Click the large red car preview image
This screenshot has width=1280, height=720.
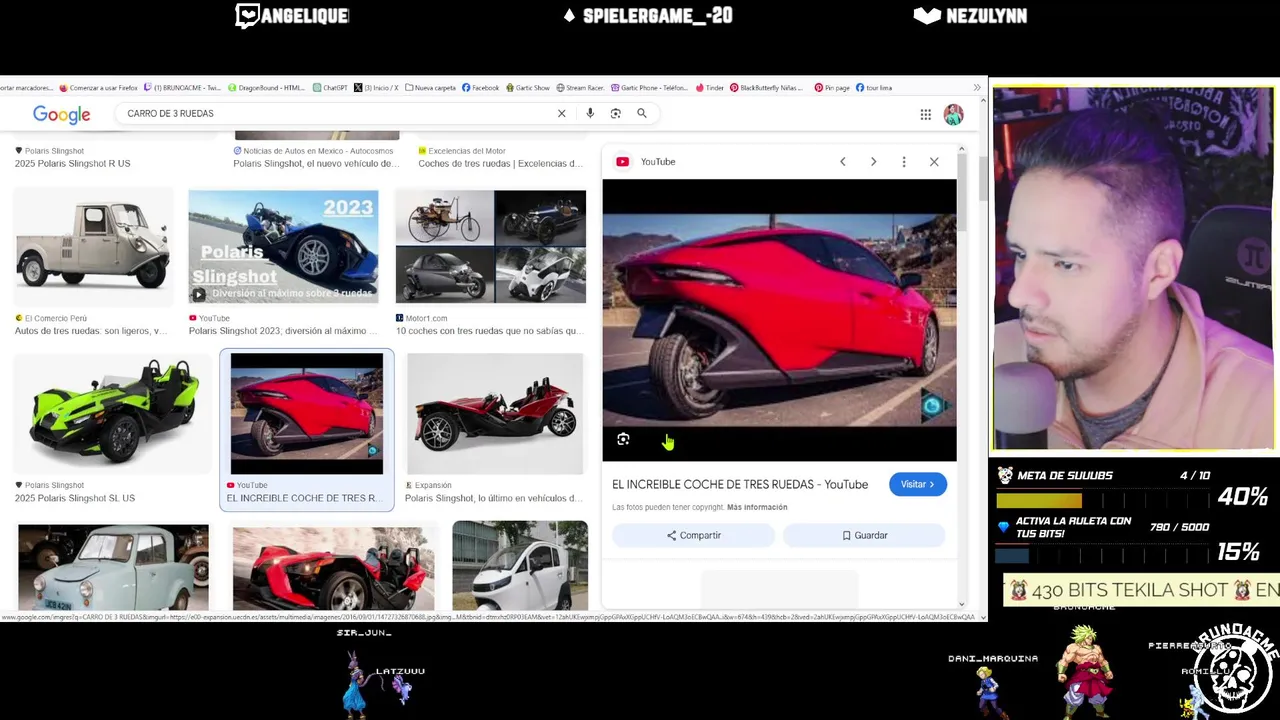tap(779, 320)
